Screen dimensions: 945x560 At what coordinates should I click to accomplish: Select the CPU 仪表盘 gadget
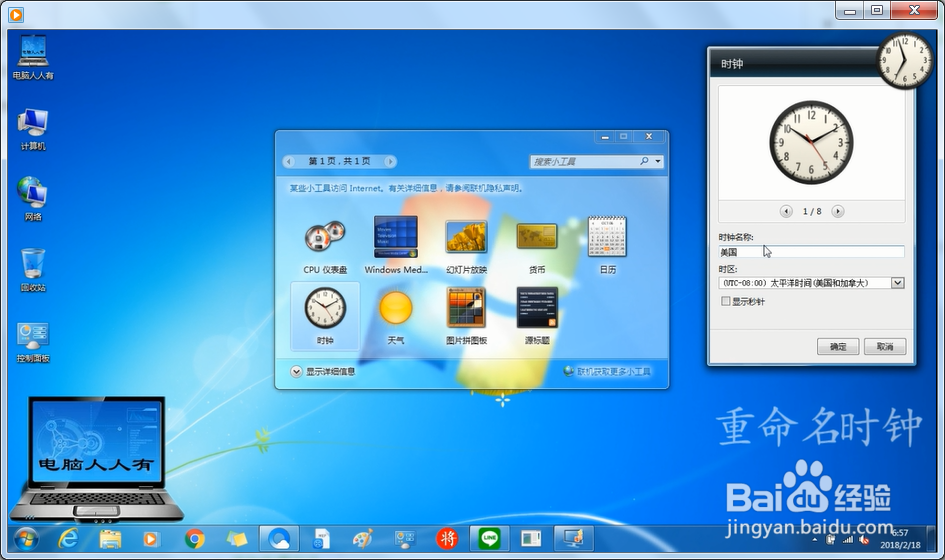pyautogui.click(x=325, y=246)
